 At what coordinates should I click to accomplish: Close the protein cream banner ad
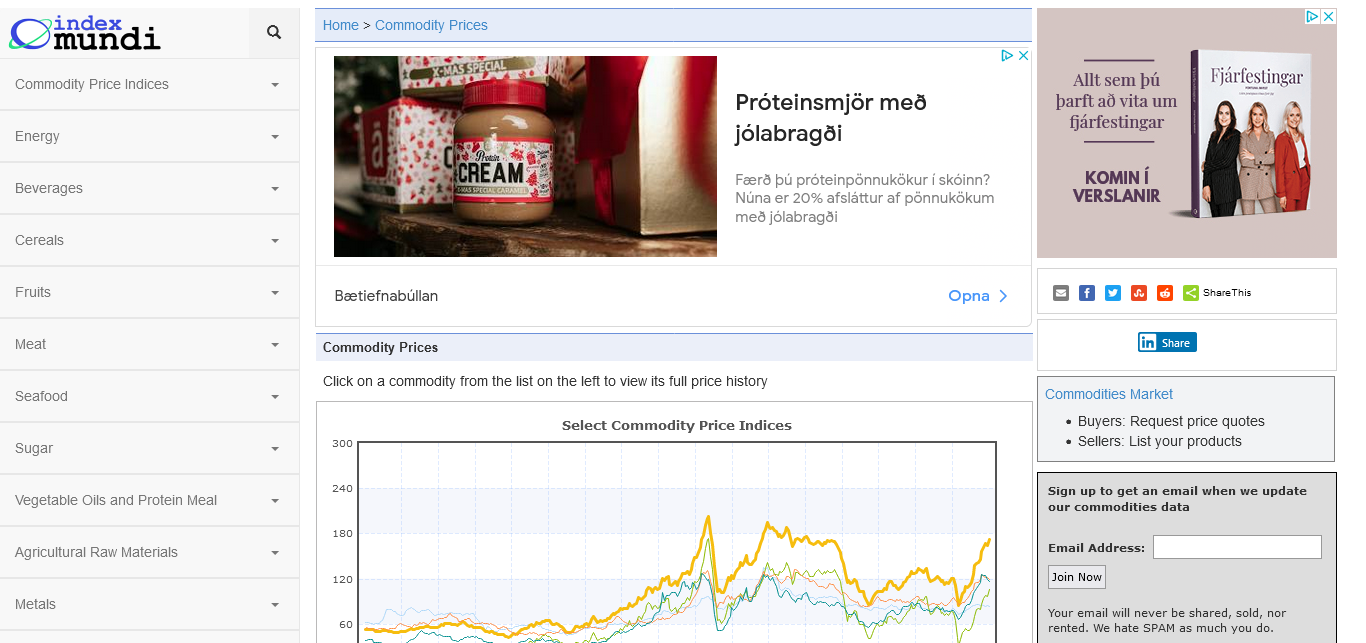point(1023,56)
